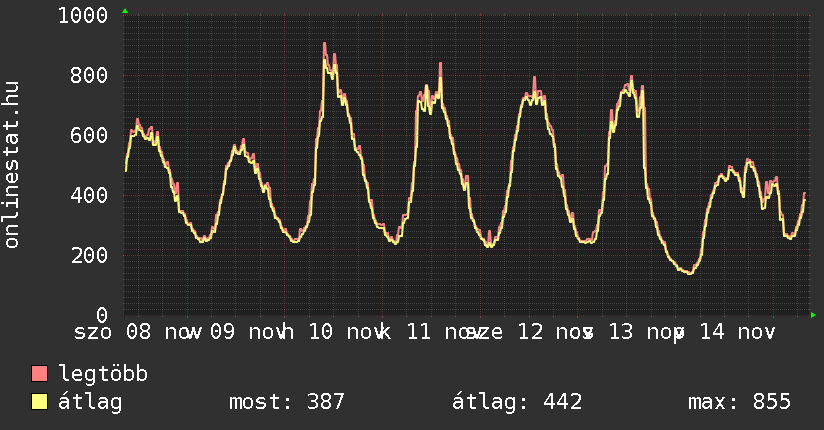Click the "átlag: 442" statistic

point(517,402)
